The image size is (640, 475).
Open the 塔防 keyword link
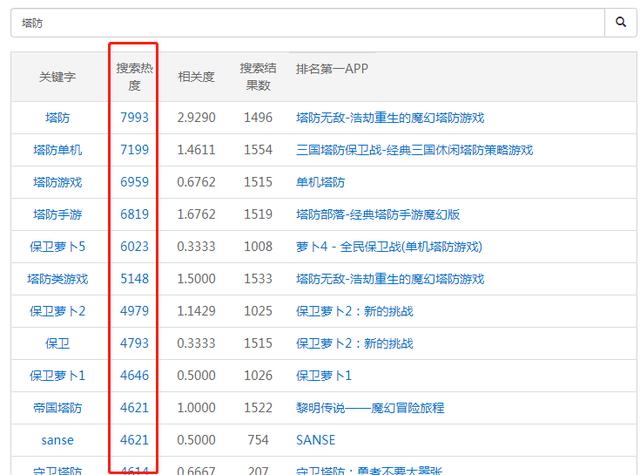(x=58, y=118)
